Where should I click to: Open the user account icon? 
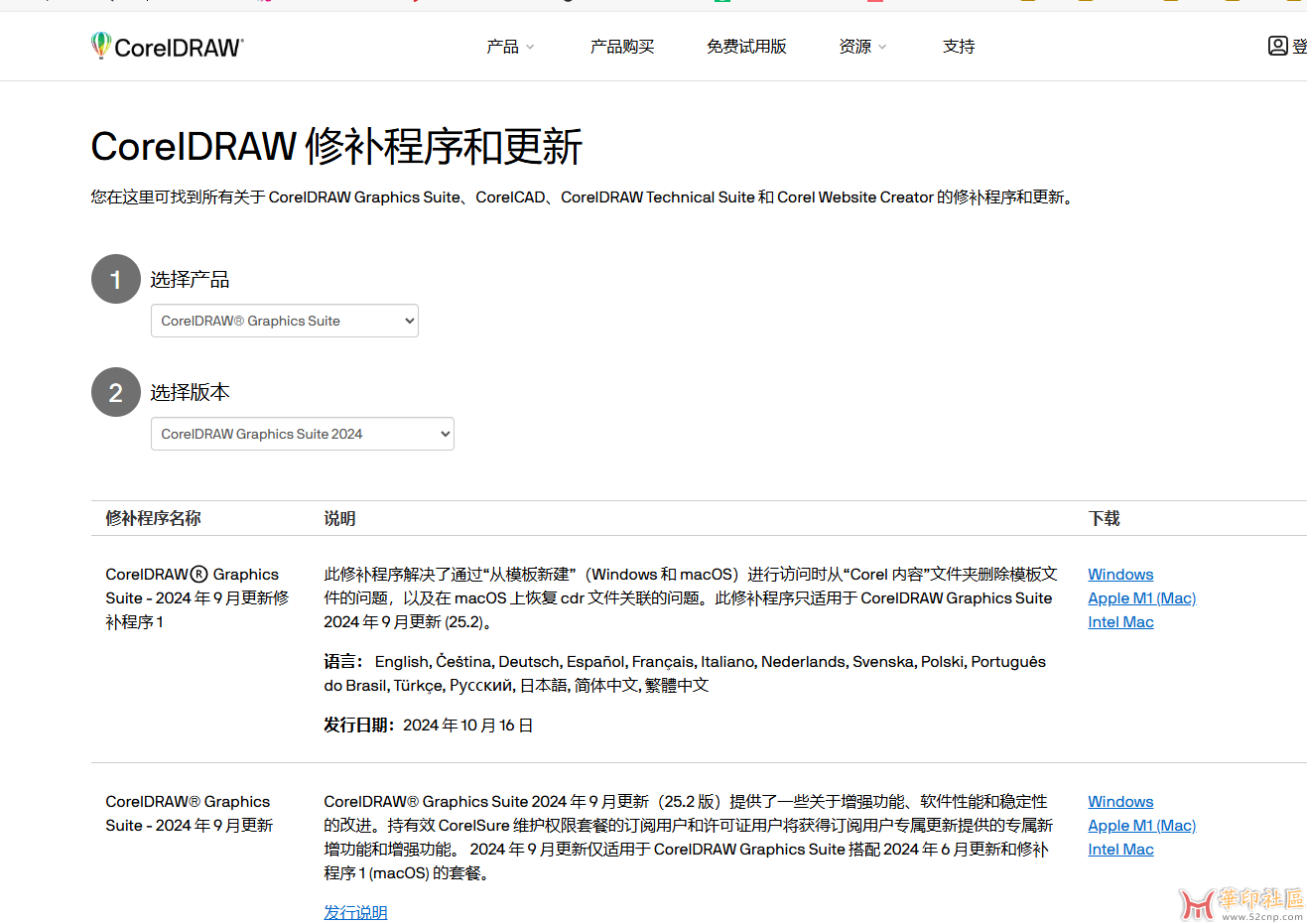click(1277, 46)
